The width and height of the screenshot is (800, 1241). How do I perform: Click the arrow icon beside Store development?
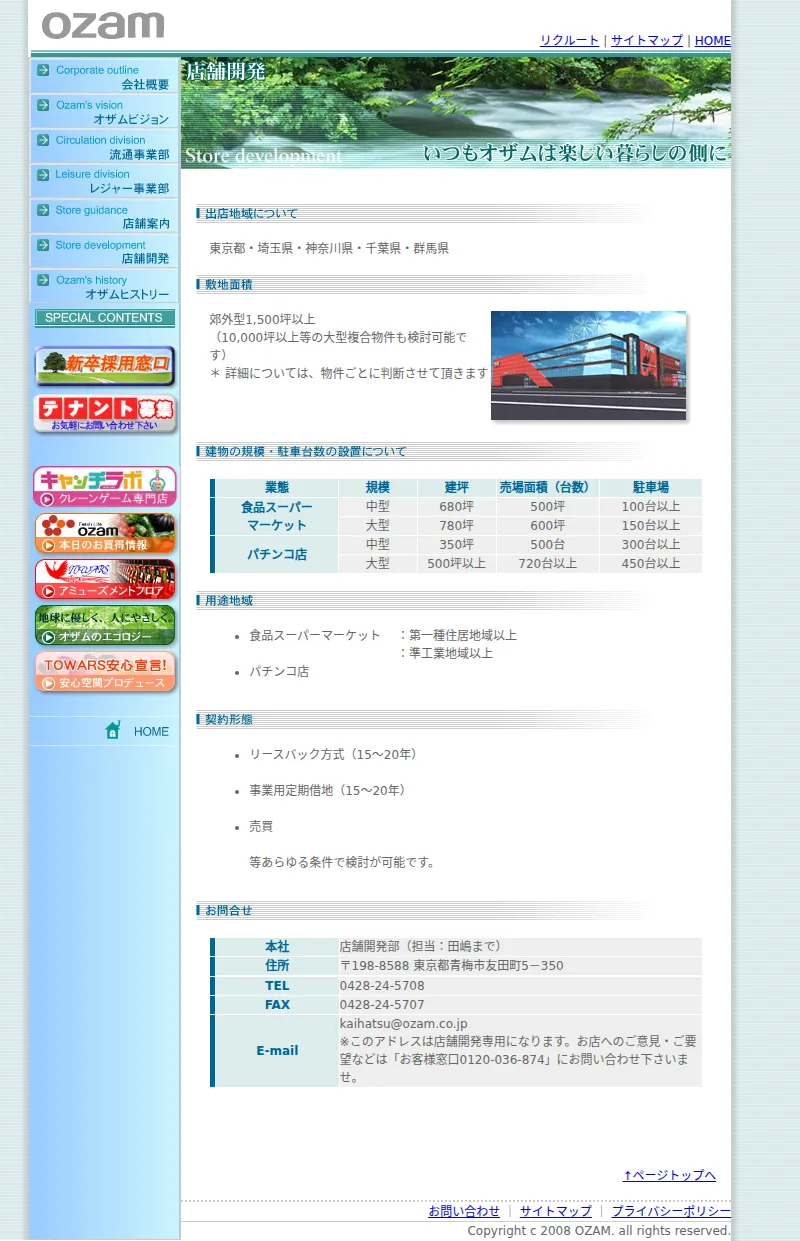(43, 245)
